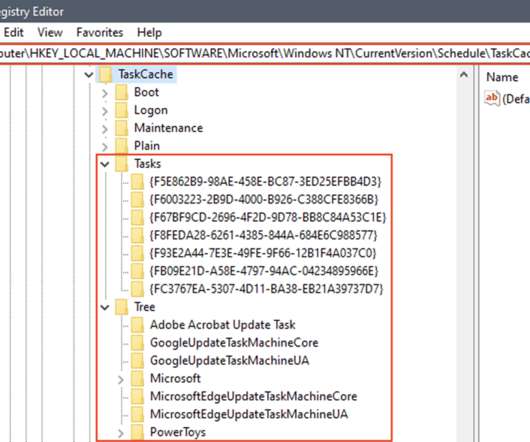Expand the Maintenance key
Image resolution: width=530 pixels, height=442 pixels.
[105, 128]
